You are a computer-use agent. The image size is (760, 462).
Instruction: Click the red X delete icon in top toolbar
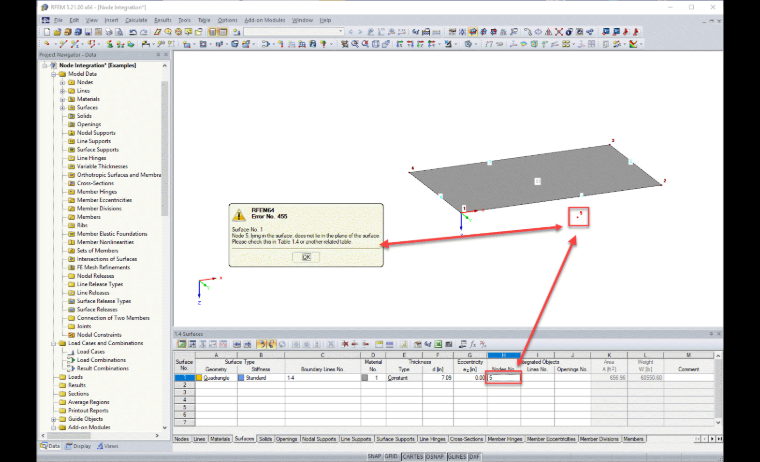point(559,32)
